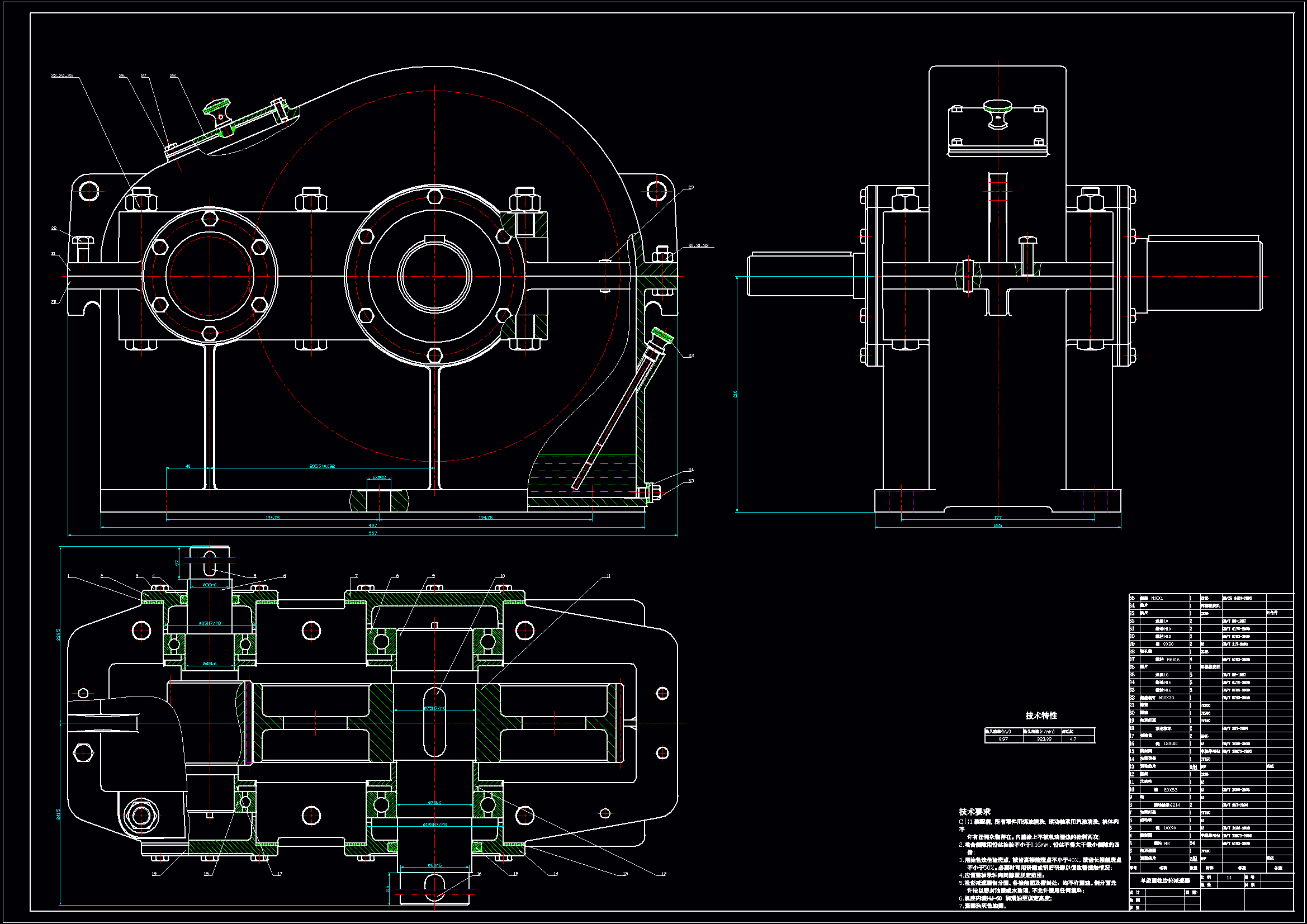The width and height of the screenshot is (1307, 924).
Task: Click the part balloon label 28
Action: click(173, 75)
